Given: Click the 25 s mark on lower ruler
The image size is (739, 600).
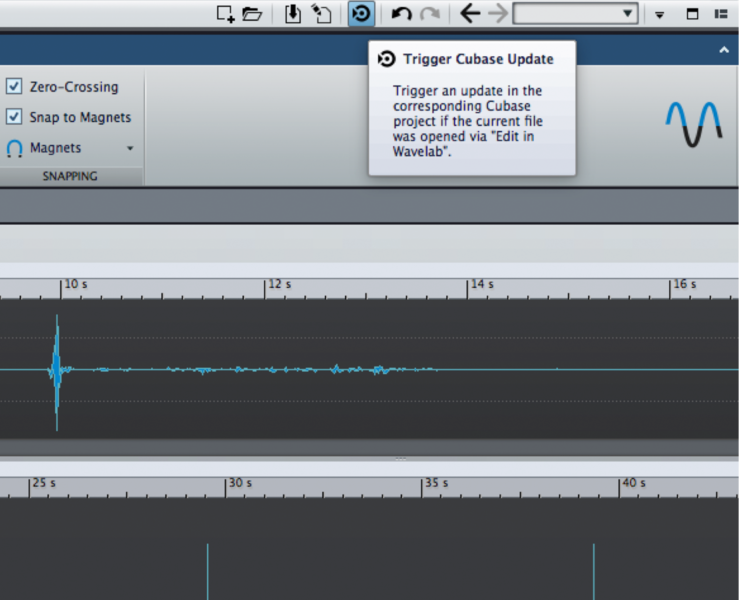Looking at the screenshot, I should tap(44, 483).
